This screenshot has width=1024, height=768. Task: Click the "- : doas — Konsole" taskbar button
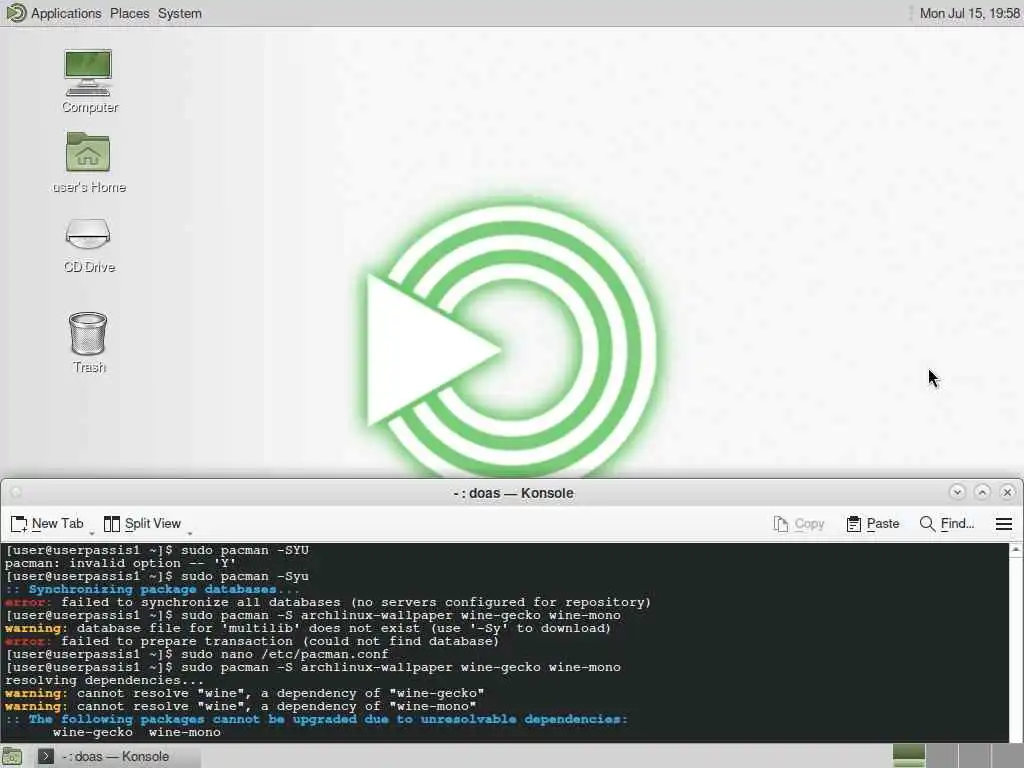[x=116, y=756]
